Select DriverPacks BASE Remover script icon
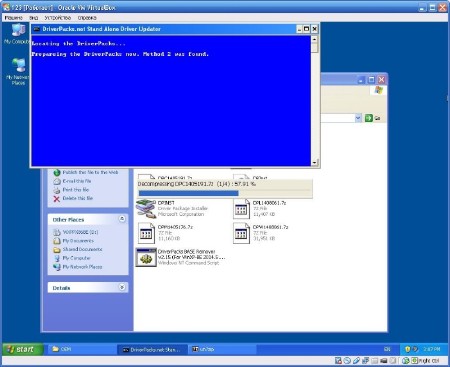This screenshot has height=367, width=450. 146,257
